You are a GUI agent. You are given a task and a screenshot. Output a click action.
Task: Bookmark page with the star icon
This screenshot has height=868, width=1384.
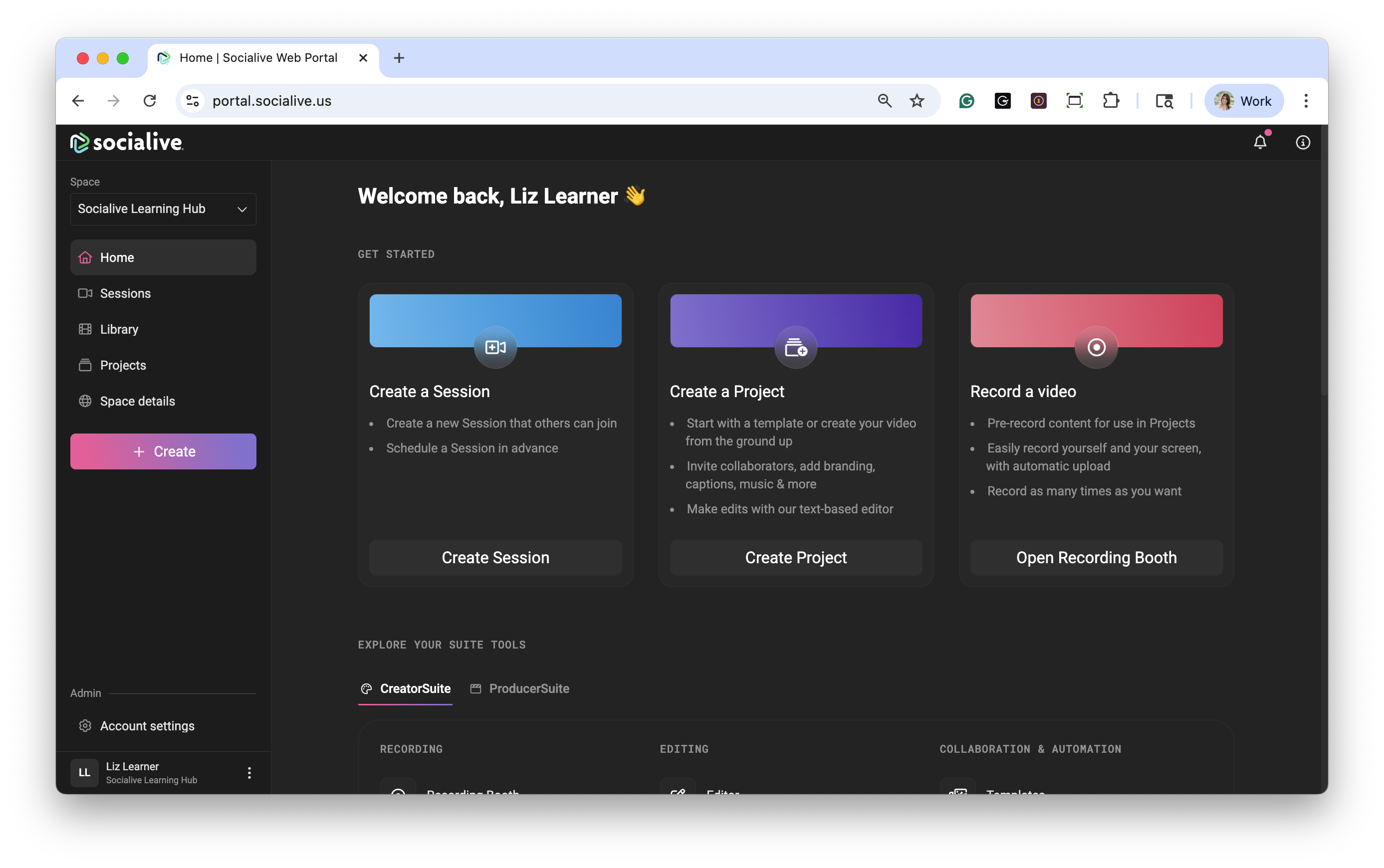[x=917, y=101]
